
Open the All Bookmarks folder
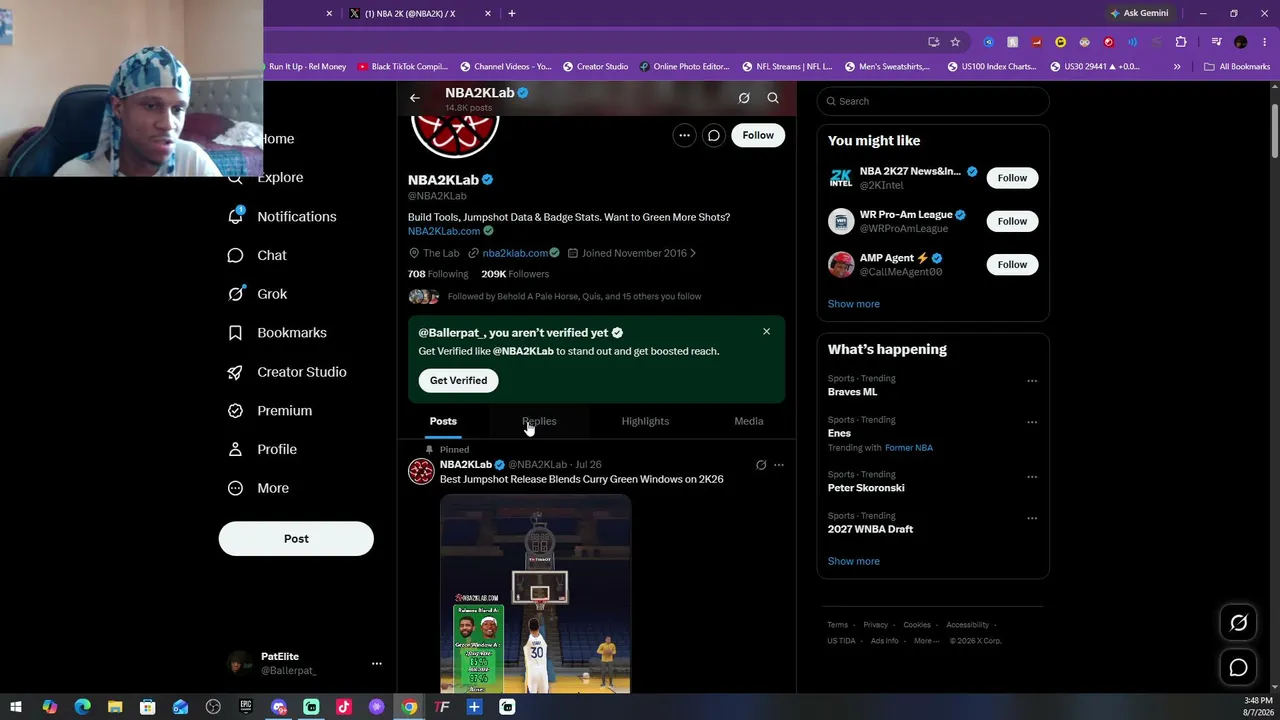tap(1237, 67)
